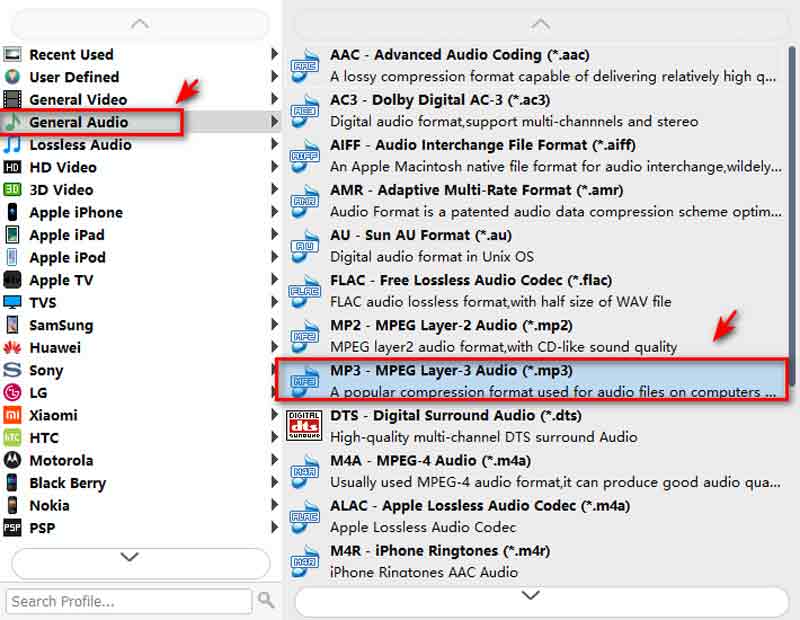Image resolution: width=800 pixels, height=620 pixels.
Task: Click the Apple TV icon
Action: (x=12, y=280)
